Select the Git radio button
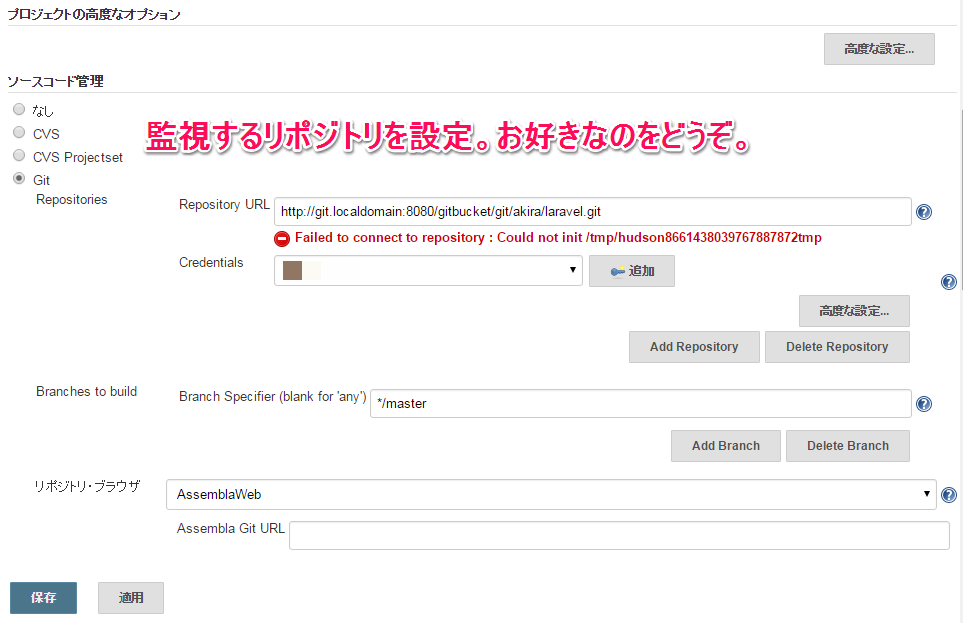The height and width of the screenshot is (623, 963). tap(19, 179)
